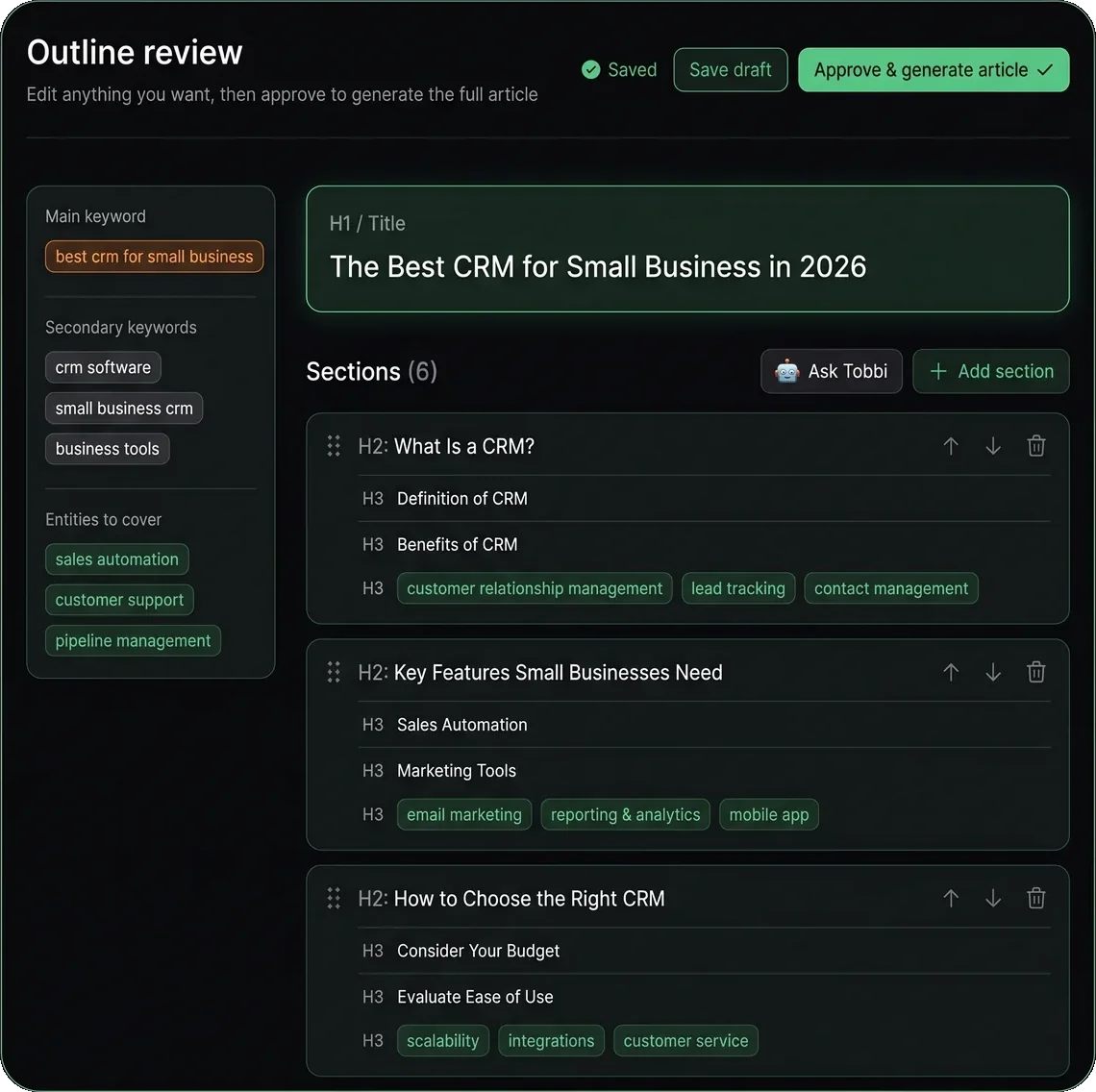Approve & generate article
Image resolution: width=1096 pixels, height=1092 pixels.
pos(934,70)
